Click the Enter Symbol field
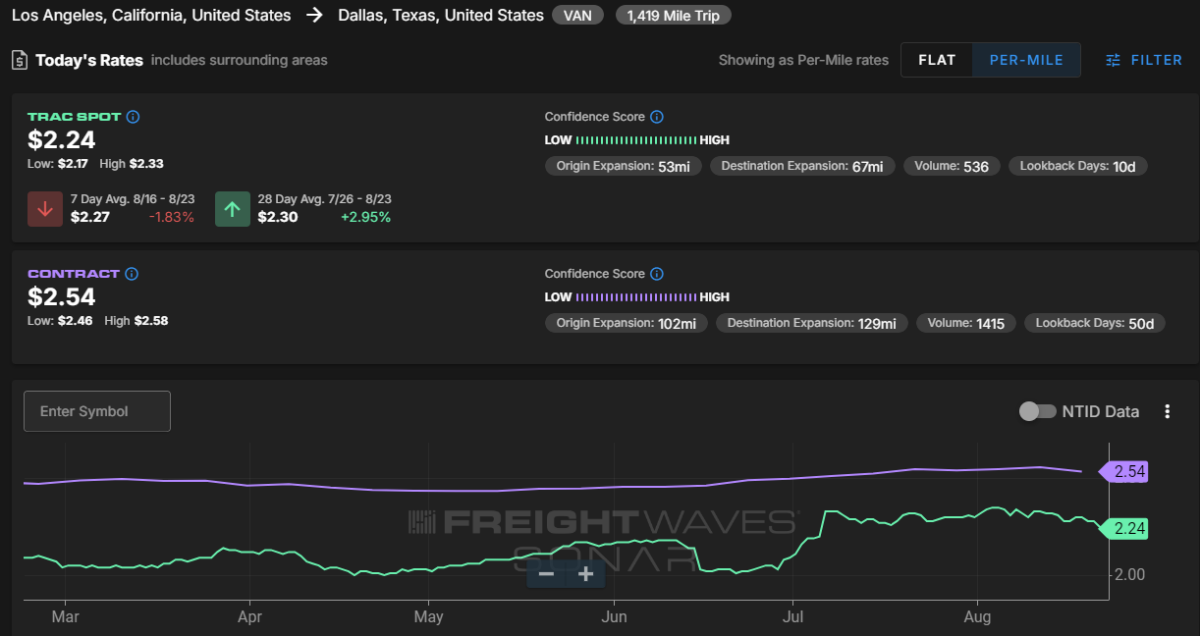 coord(97,411)
